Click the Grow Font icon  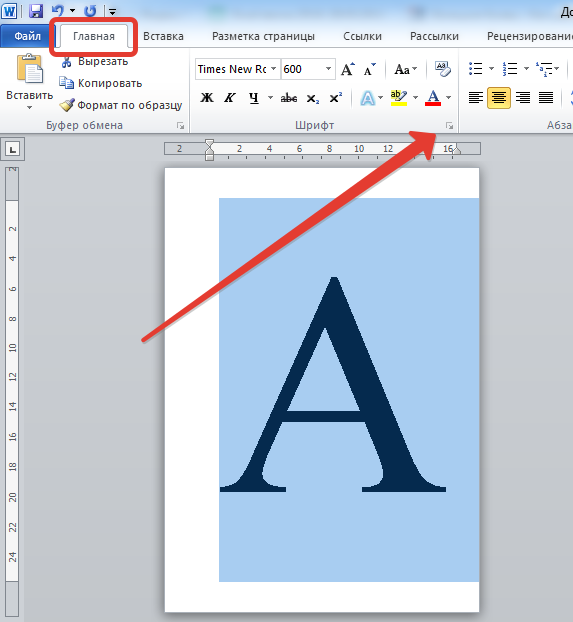(348, 69)
